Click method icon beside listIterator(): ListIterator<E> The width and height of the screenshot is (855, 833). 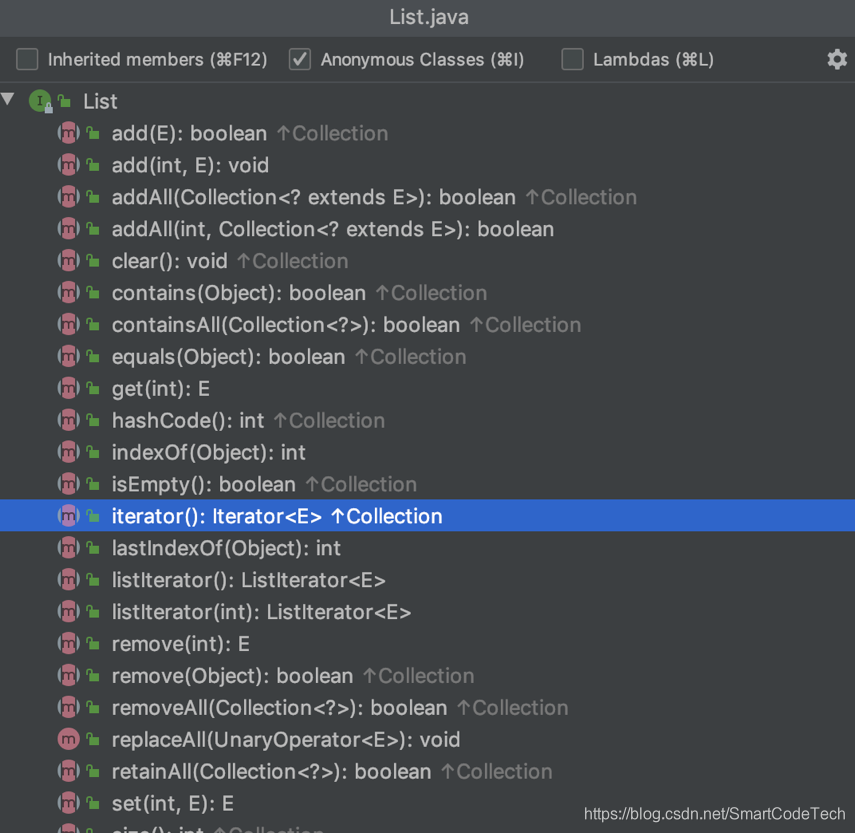[x=69, y=580]
